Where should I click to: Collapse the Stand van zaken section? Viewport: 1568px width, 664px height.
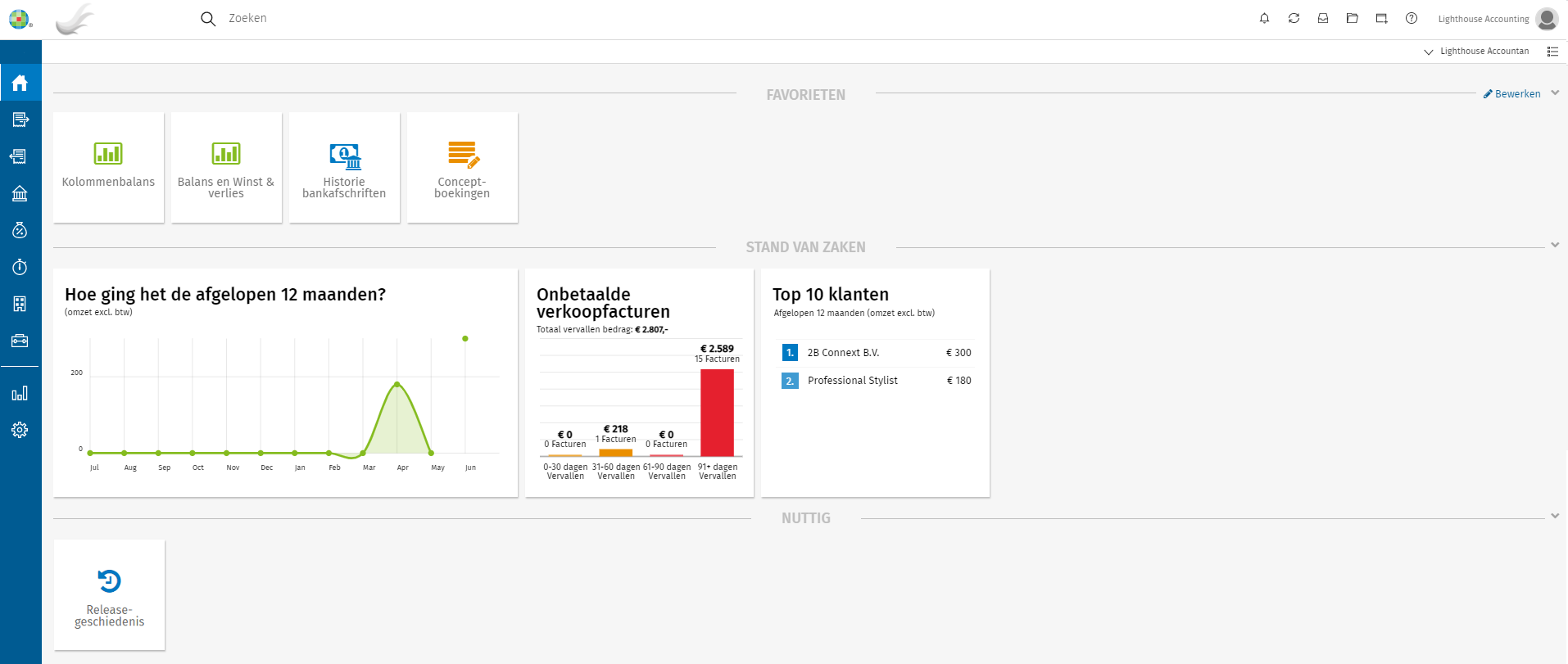click(x=1555, y=245)
